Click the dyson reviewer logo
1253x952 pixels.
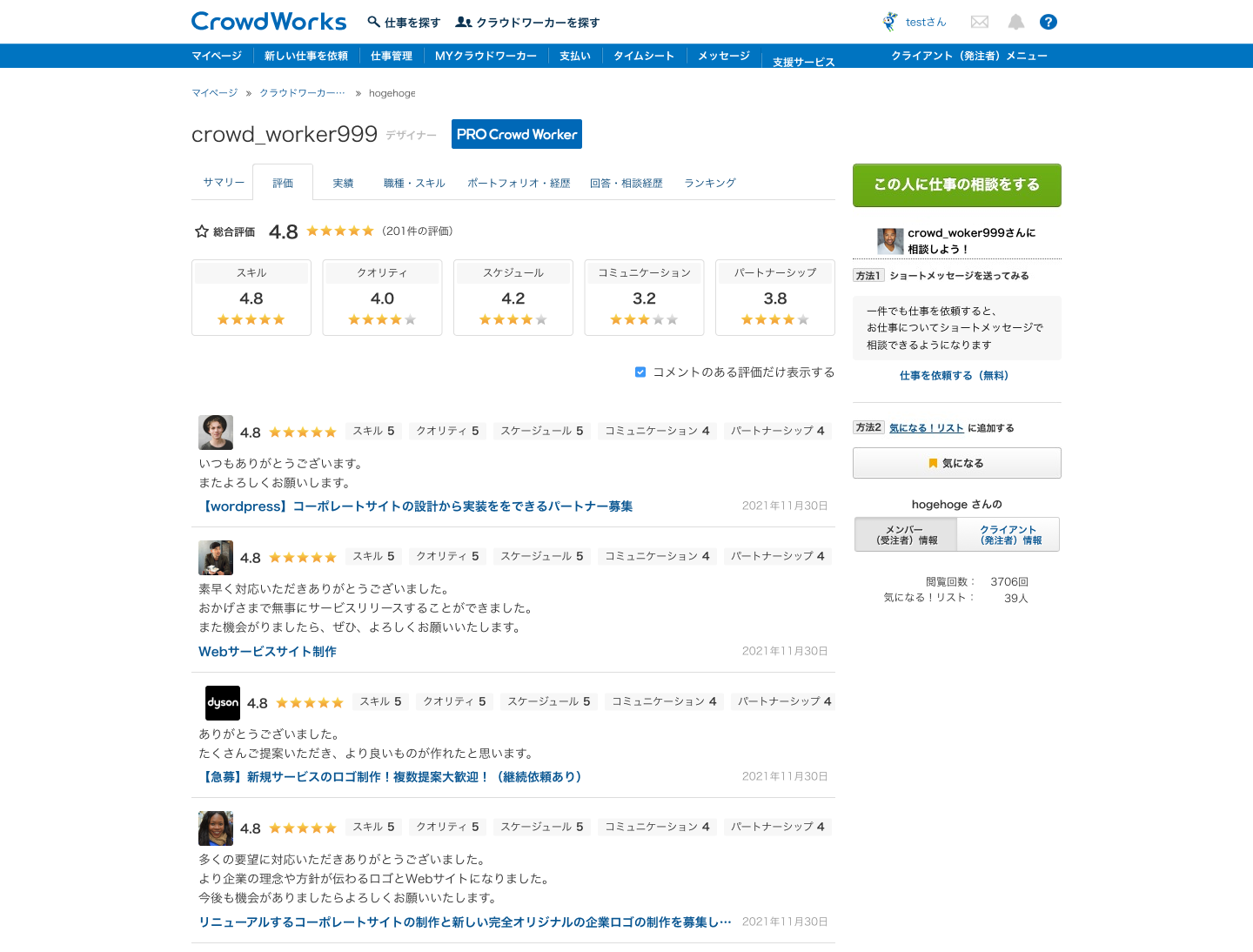223,703
